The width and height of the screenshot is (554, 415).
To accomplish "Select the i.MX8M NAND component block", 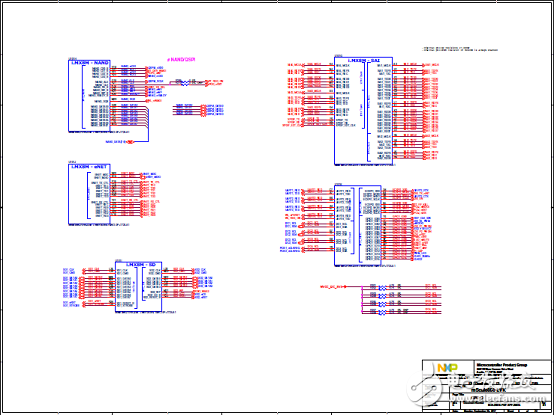I will (89, 96).
